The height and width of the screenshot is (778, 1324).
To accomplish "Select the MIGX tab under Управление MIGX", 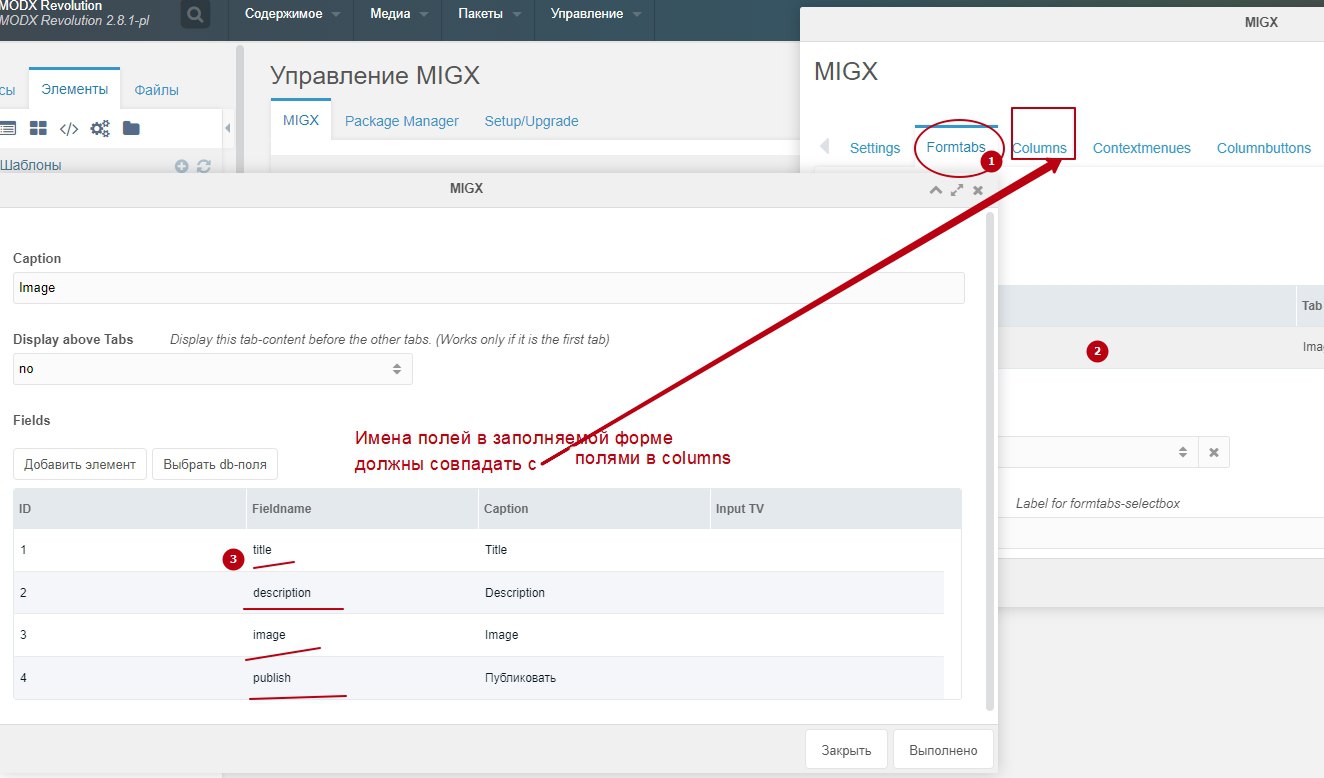I will click(301, 121).
